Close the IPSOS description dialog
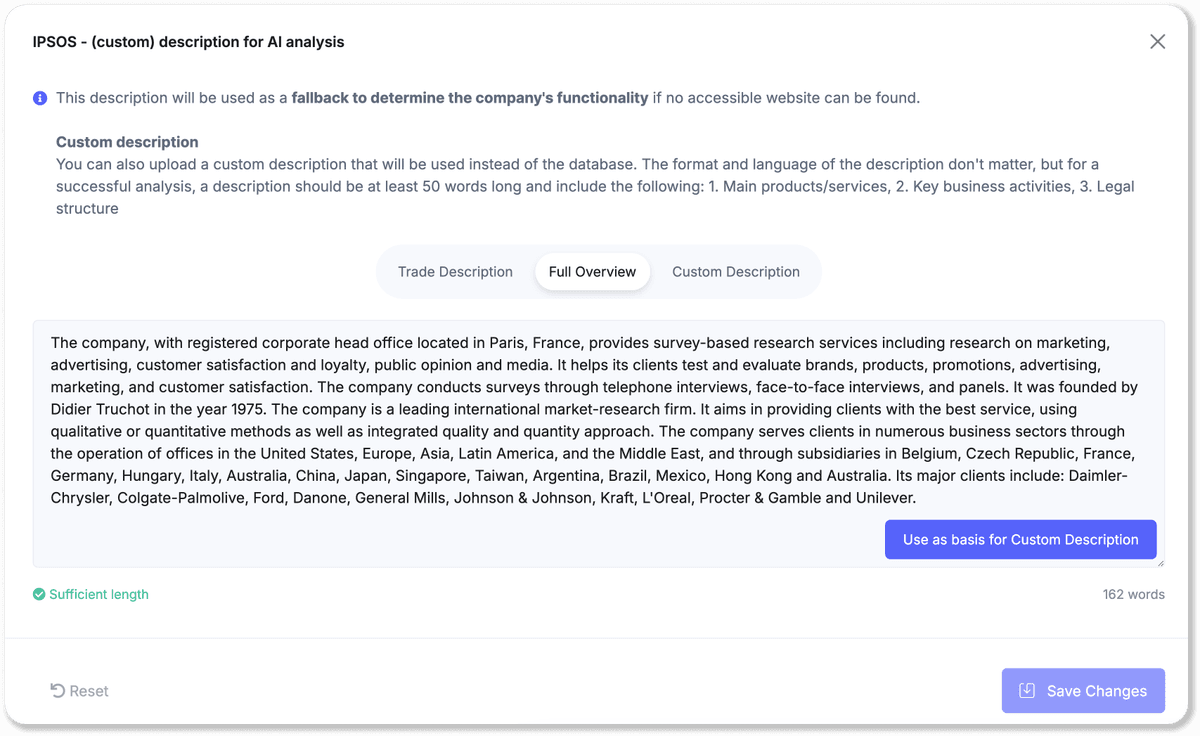Viewport: 1200px width, 736px height. point(1157,42)
